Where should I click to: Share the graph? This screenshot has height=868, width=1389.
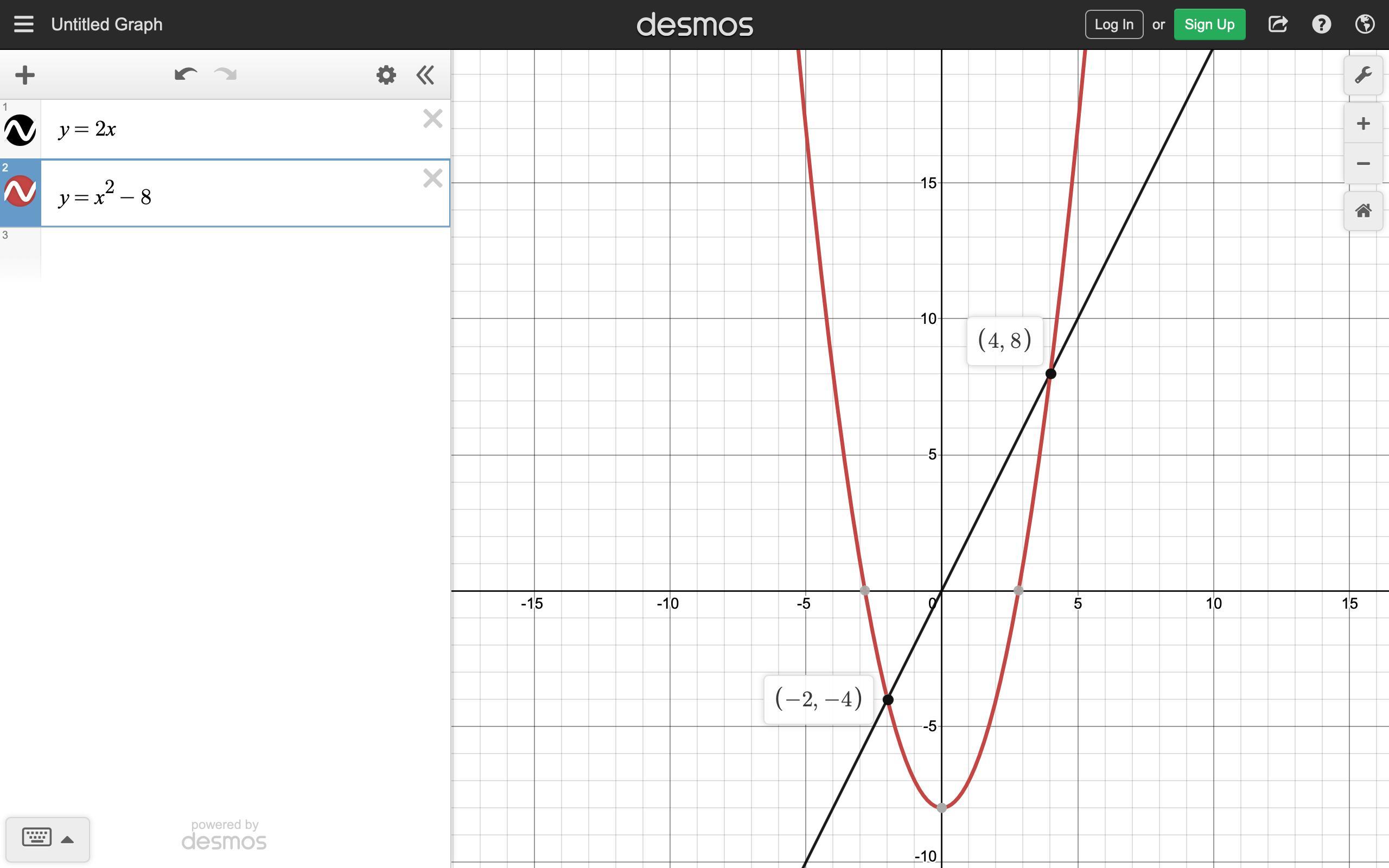click(x=1278, y=24)
